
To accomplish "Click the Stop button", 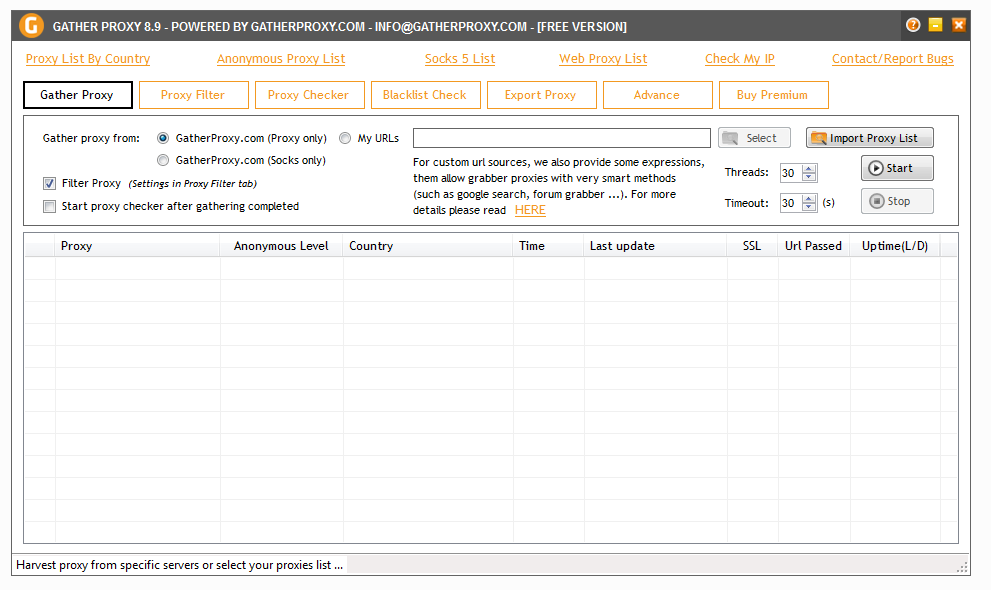I will (897, 201).
